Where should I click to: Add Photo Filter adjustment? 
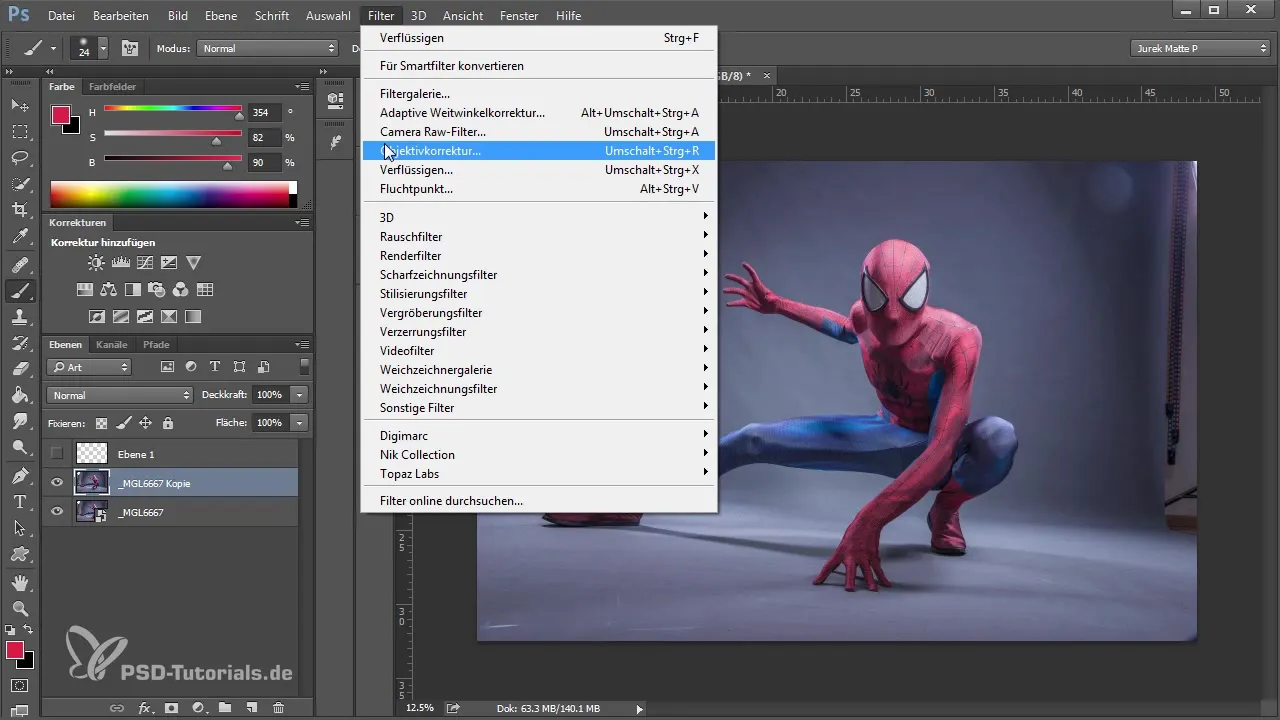[157, 290]
